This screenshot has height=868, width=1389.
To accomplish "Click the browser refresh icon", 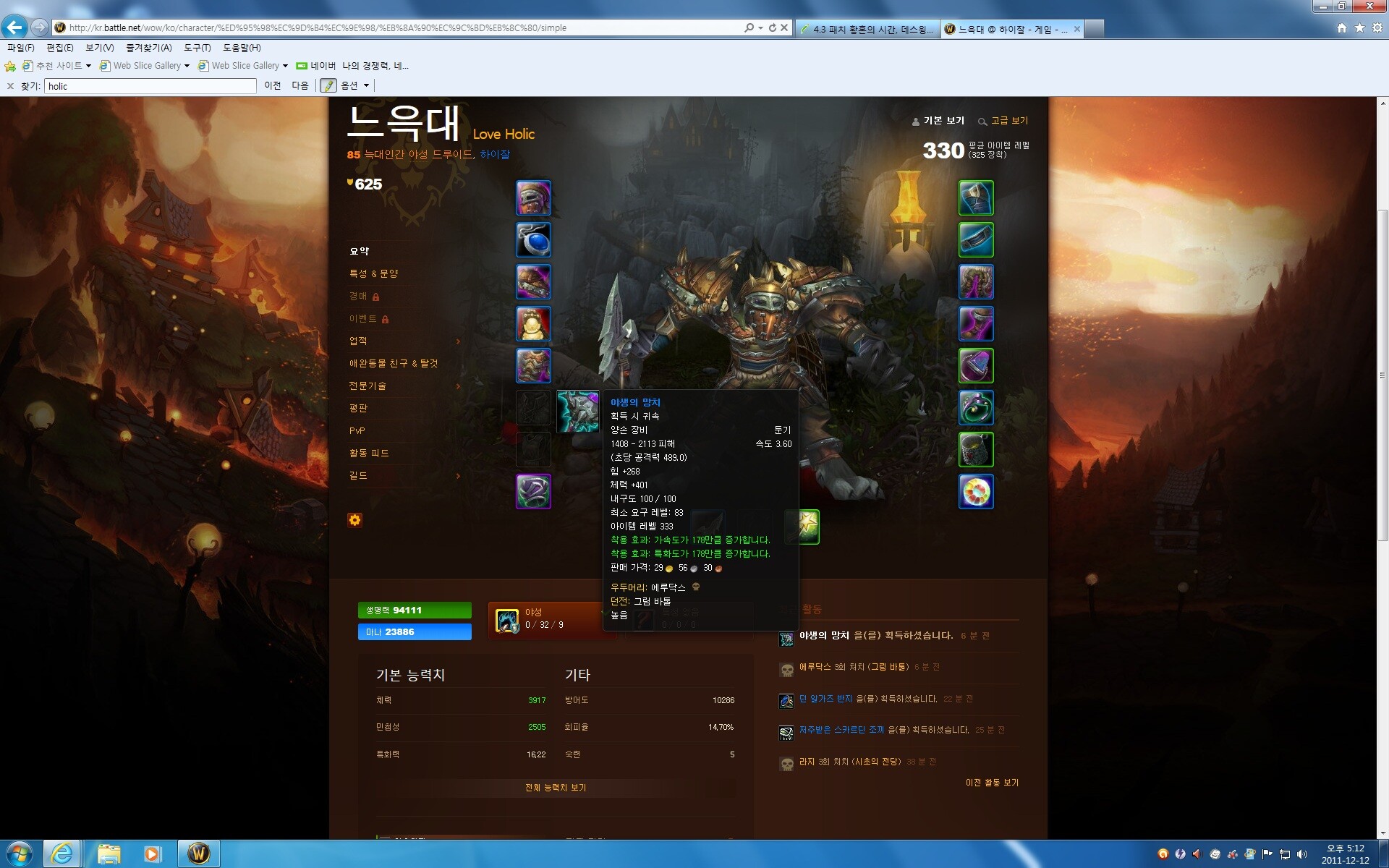I will (x=772, y=27).
